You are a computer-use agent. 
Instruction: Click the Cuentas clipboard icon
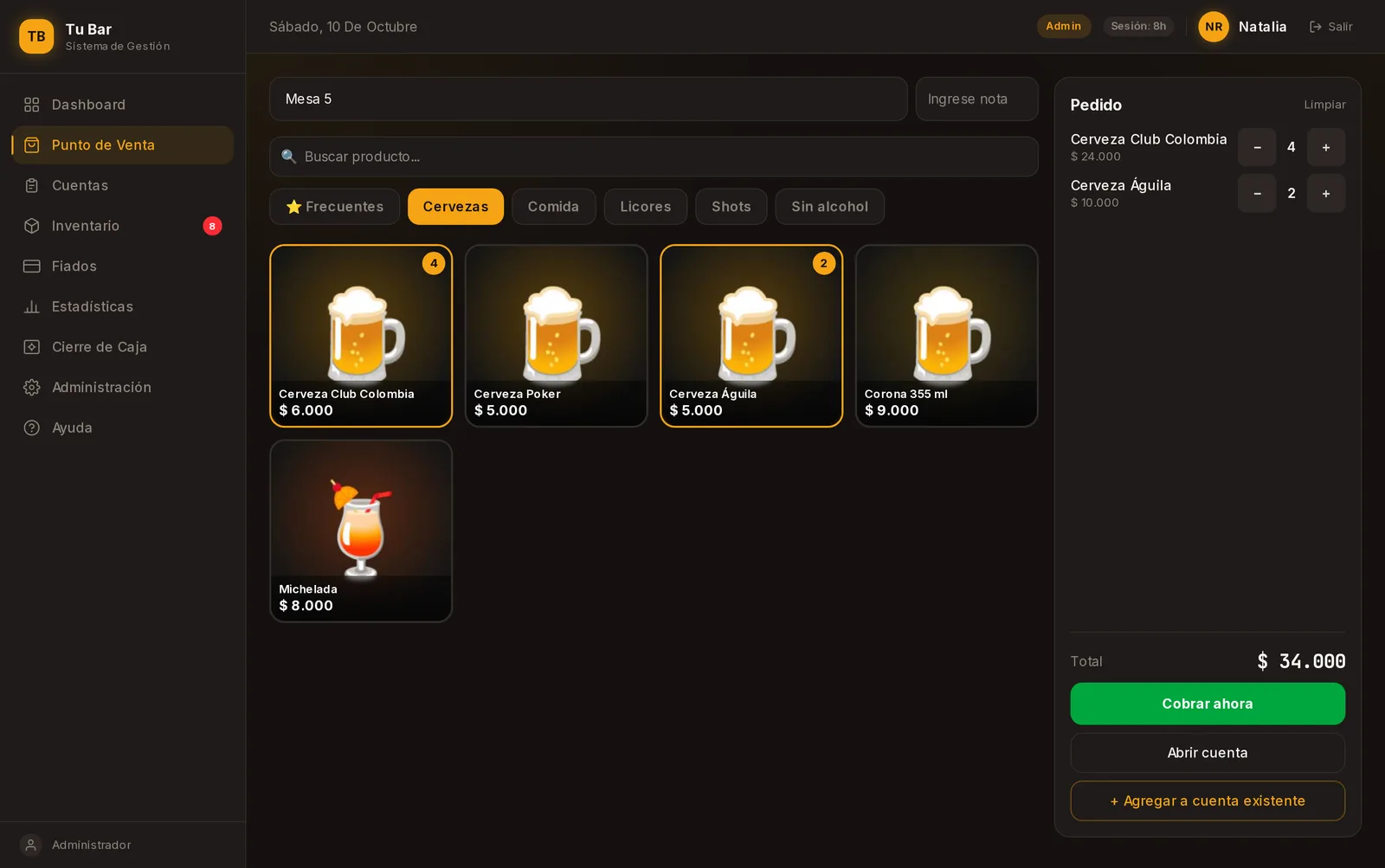click(32, 185)
